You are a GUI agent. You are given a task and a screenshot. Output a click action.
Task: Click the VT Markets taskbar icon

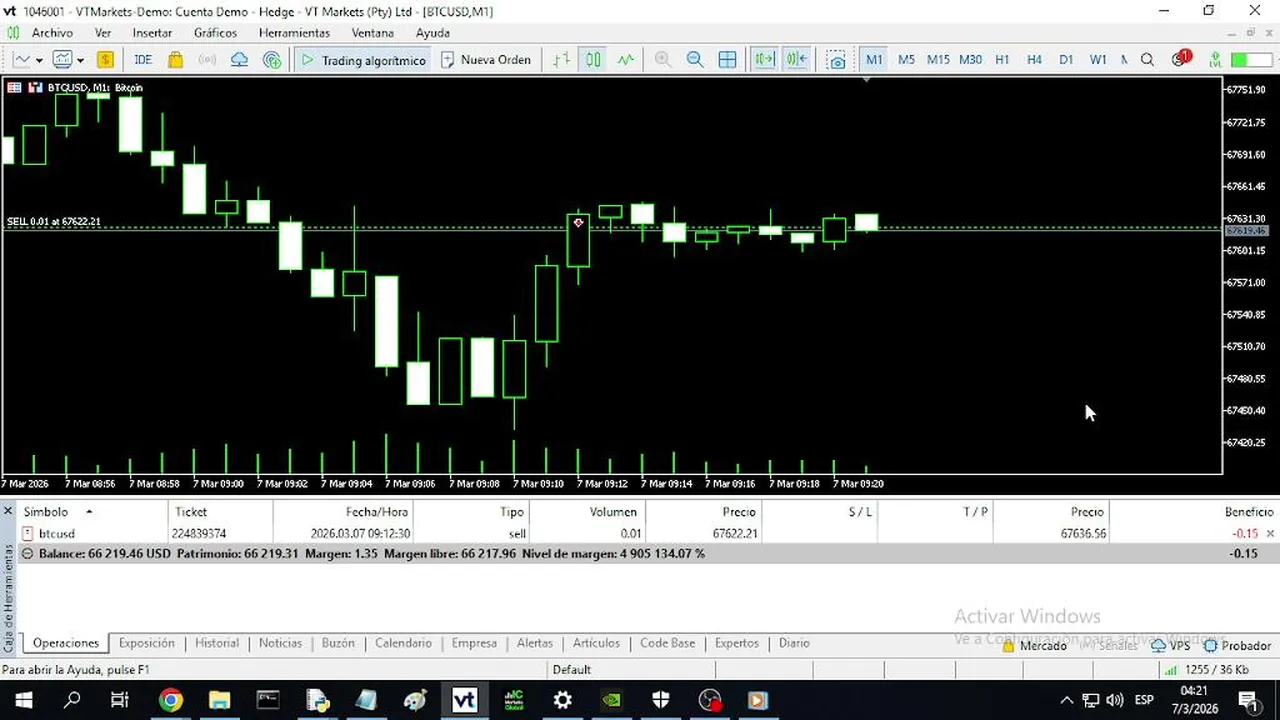[465, 700]
